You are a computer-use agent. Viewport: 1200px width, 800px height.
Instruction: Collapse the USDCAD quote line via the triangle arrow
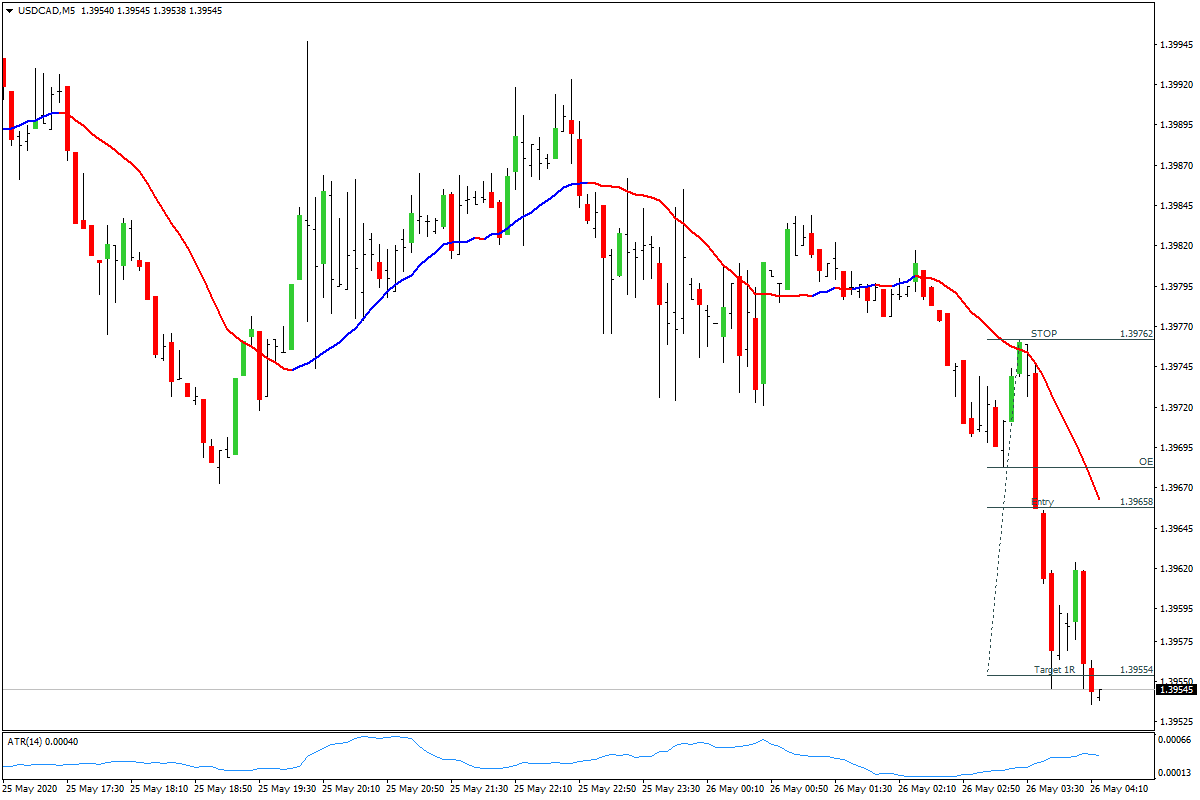(x=10, y=11)
